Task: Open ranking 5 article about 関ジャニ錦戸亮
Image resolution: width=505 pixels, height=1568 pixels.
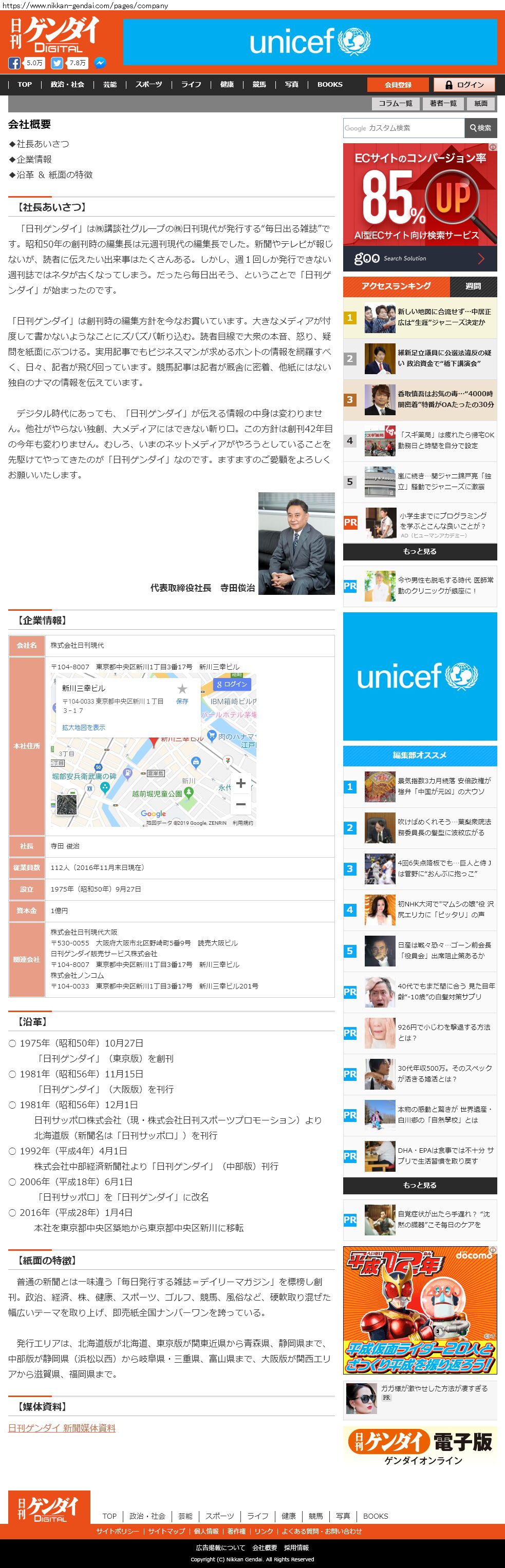Action: coord(420,481)
